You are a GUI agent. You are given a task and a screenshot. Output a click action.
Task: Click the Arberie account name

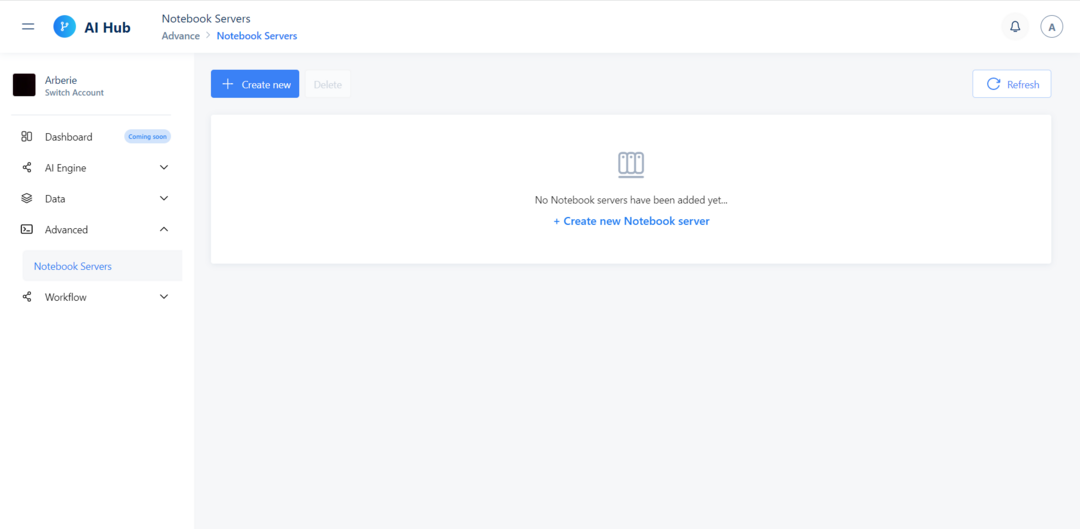click(x=61, y=80)
